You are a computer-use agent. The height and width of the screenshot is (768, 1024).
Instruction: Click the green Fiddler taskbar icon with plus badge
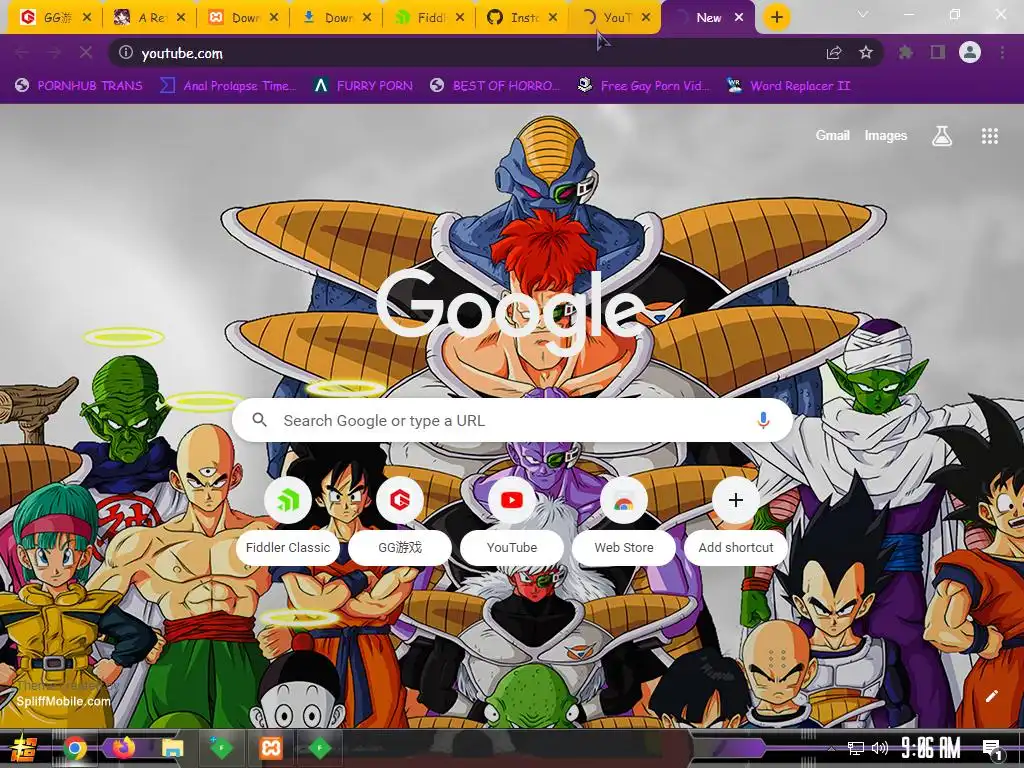tap(221, 748)
